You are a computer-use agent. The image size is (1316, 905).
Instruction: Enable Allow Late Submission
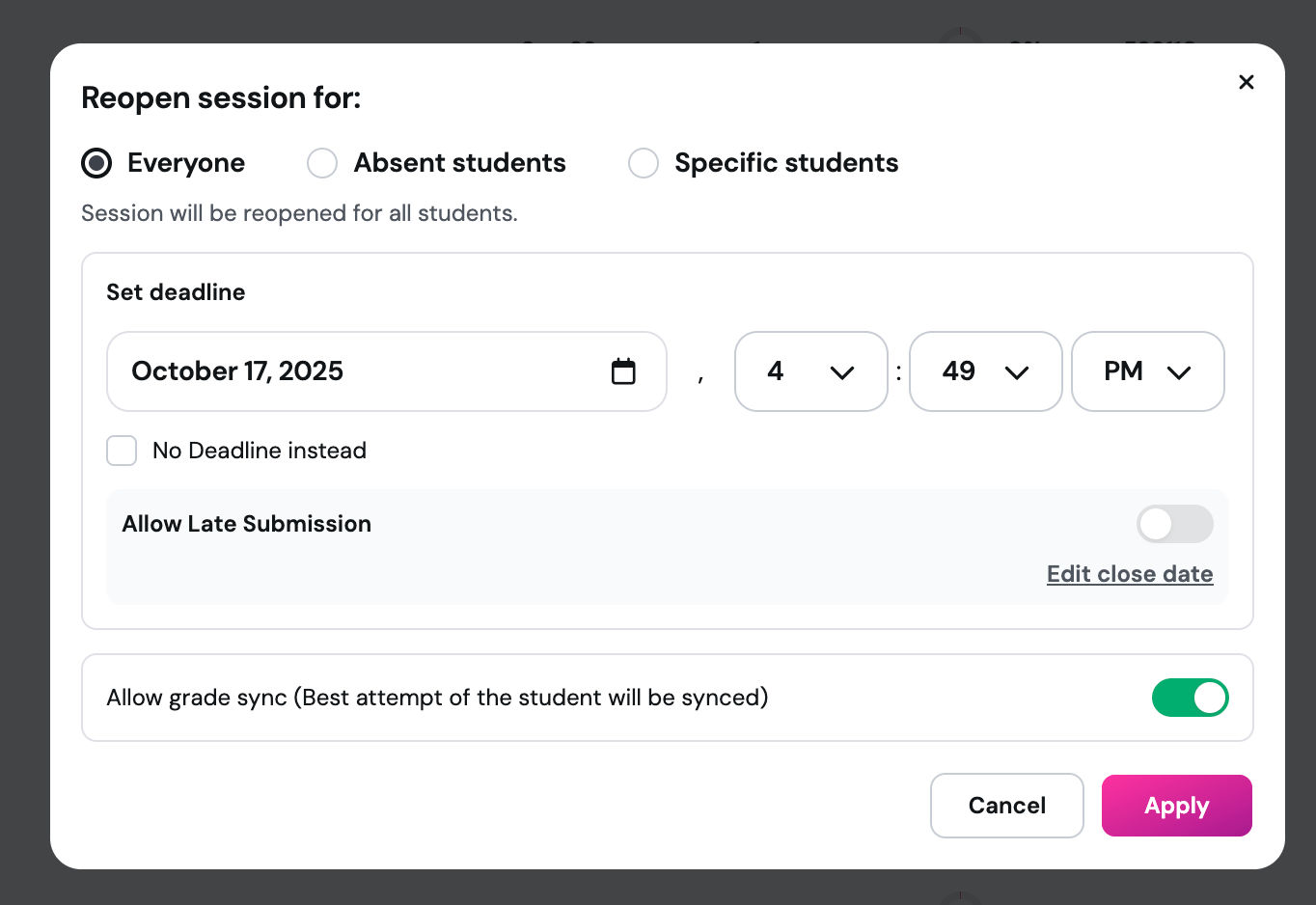[1174, 524]
